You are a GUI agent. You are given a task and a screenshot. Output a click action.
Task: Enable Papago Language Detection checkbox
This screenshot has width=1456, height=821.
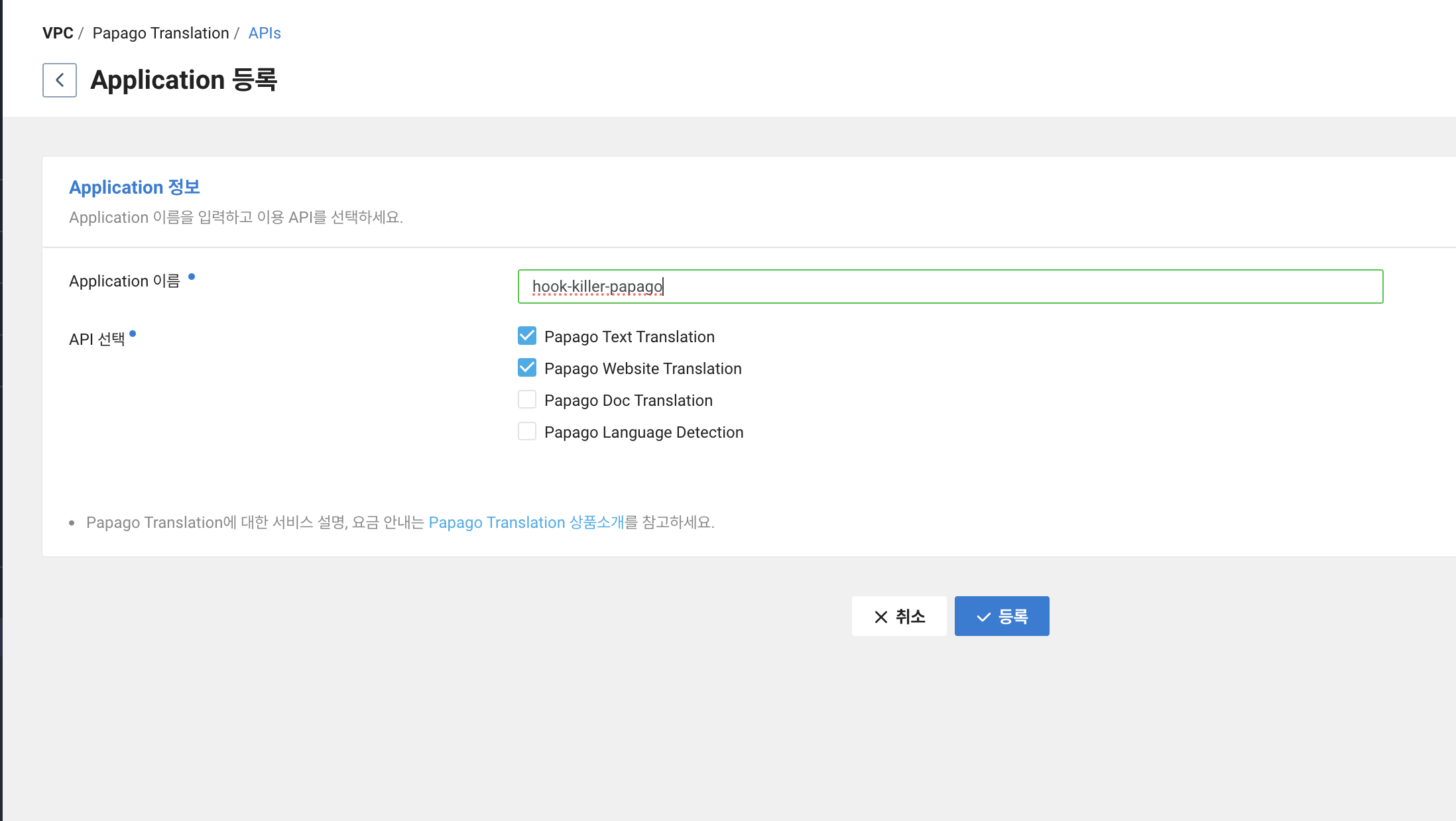click(527, 432)
